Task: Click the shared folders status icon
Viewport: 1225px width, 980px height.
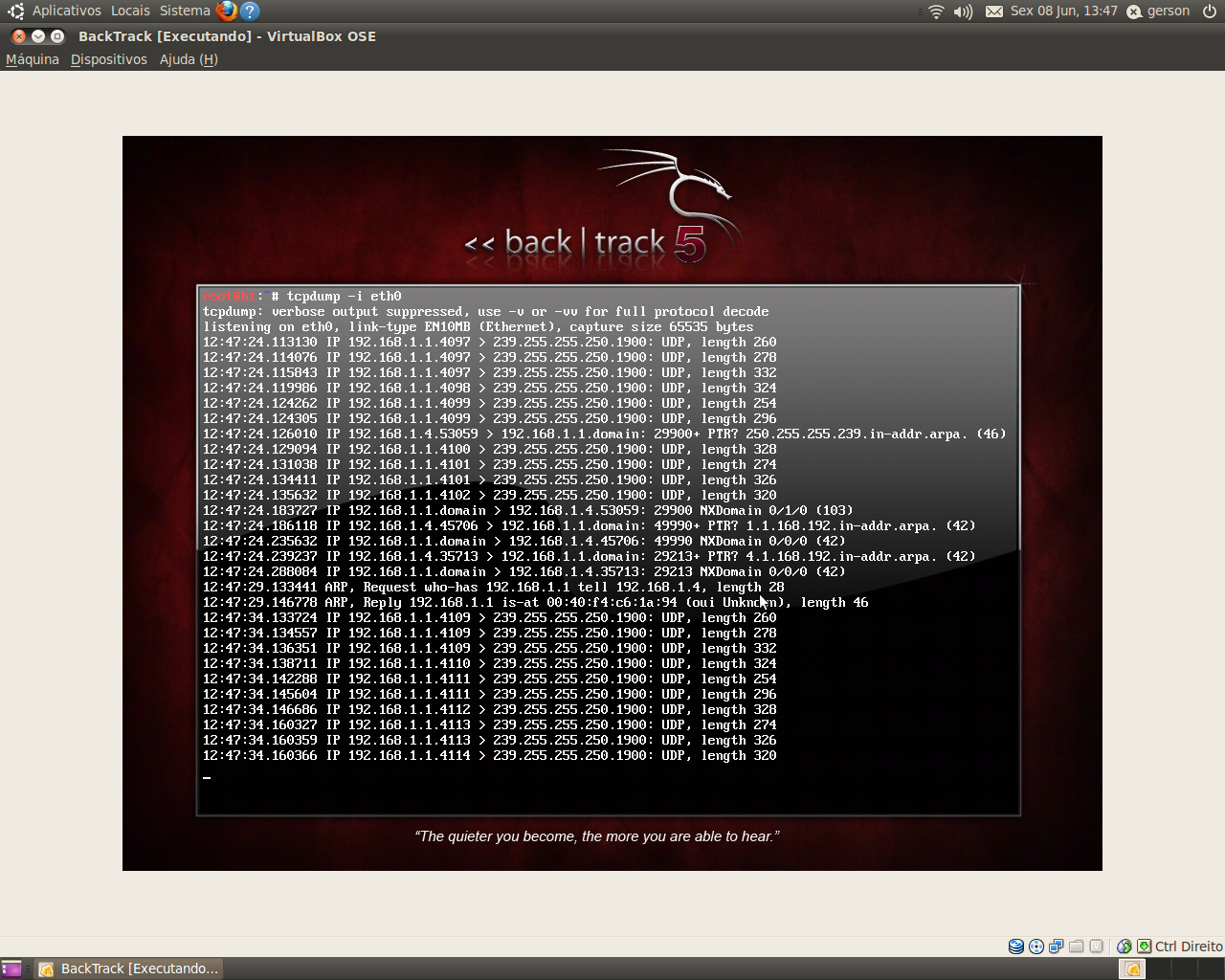Action: pos(1077,947)
